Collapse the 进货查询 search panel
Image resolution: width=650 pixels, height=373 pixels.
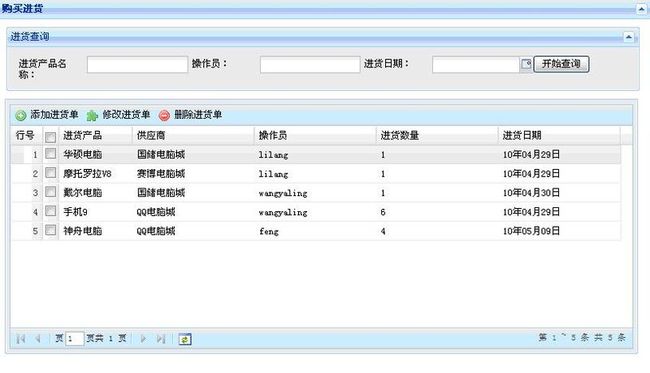click(628, 37)
